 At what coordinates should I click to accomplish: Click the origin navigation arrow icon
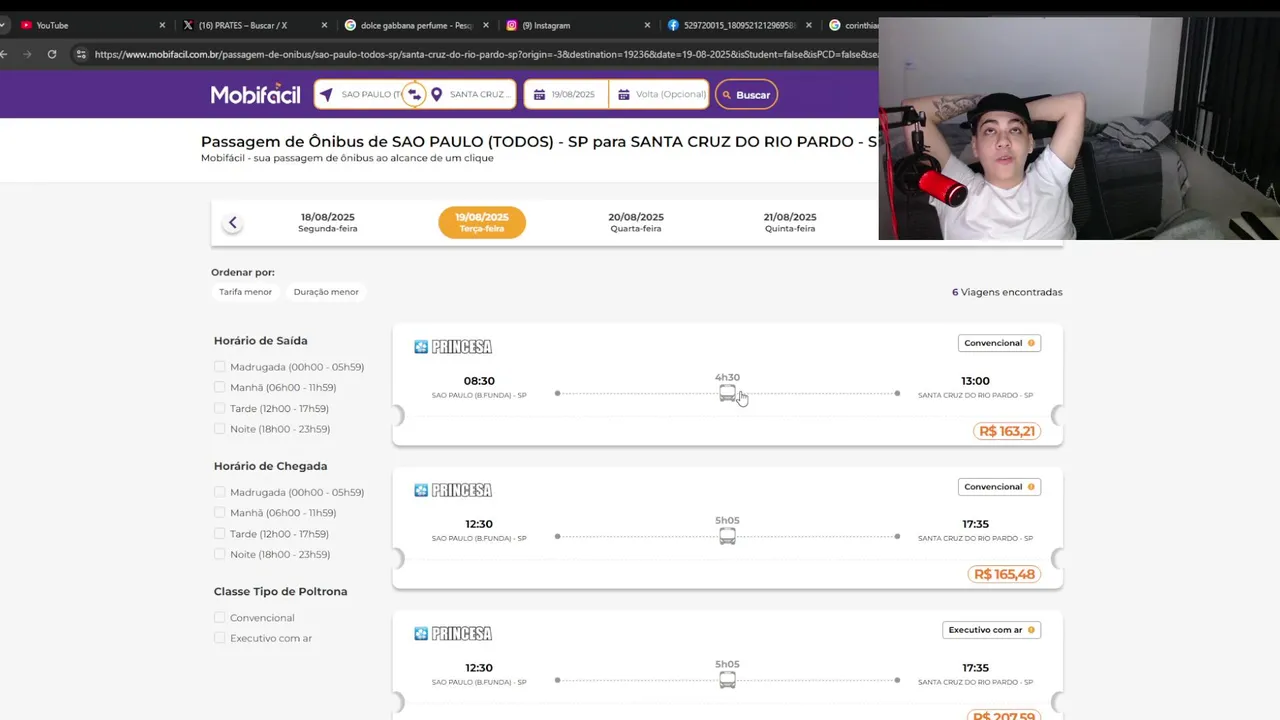point(326,94)
